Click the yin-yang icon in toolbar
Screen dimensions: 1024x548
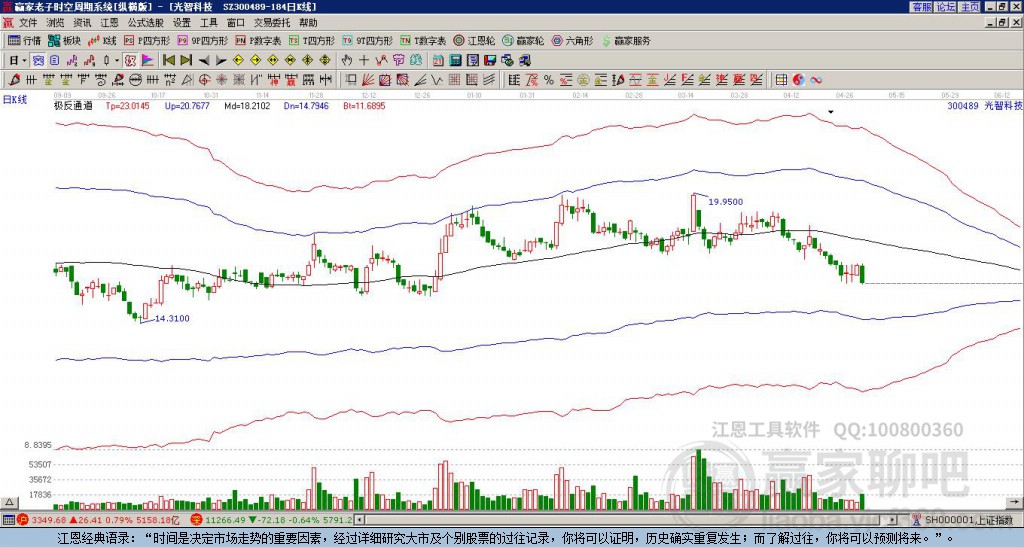(x=798, y=80)
